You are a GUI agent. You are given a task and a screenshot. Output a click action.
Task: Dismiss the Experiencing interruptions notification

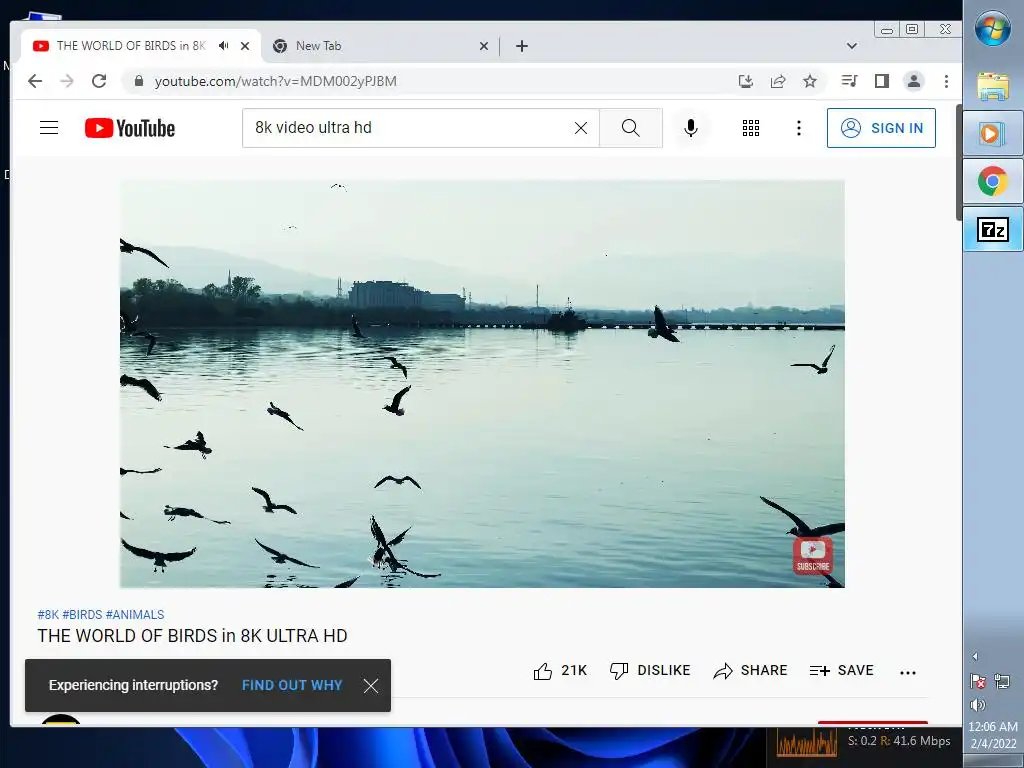[371, 686]
